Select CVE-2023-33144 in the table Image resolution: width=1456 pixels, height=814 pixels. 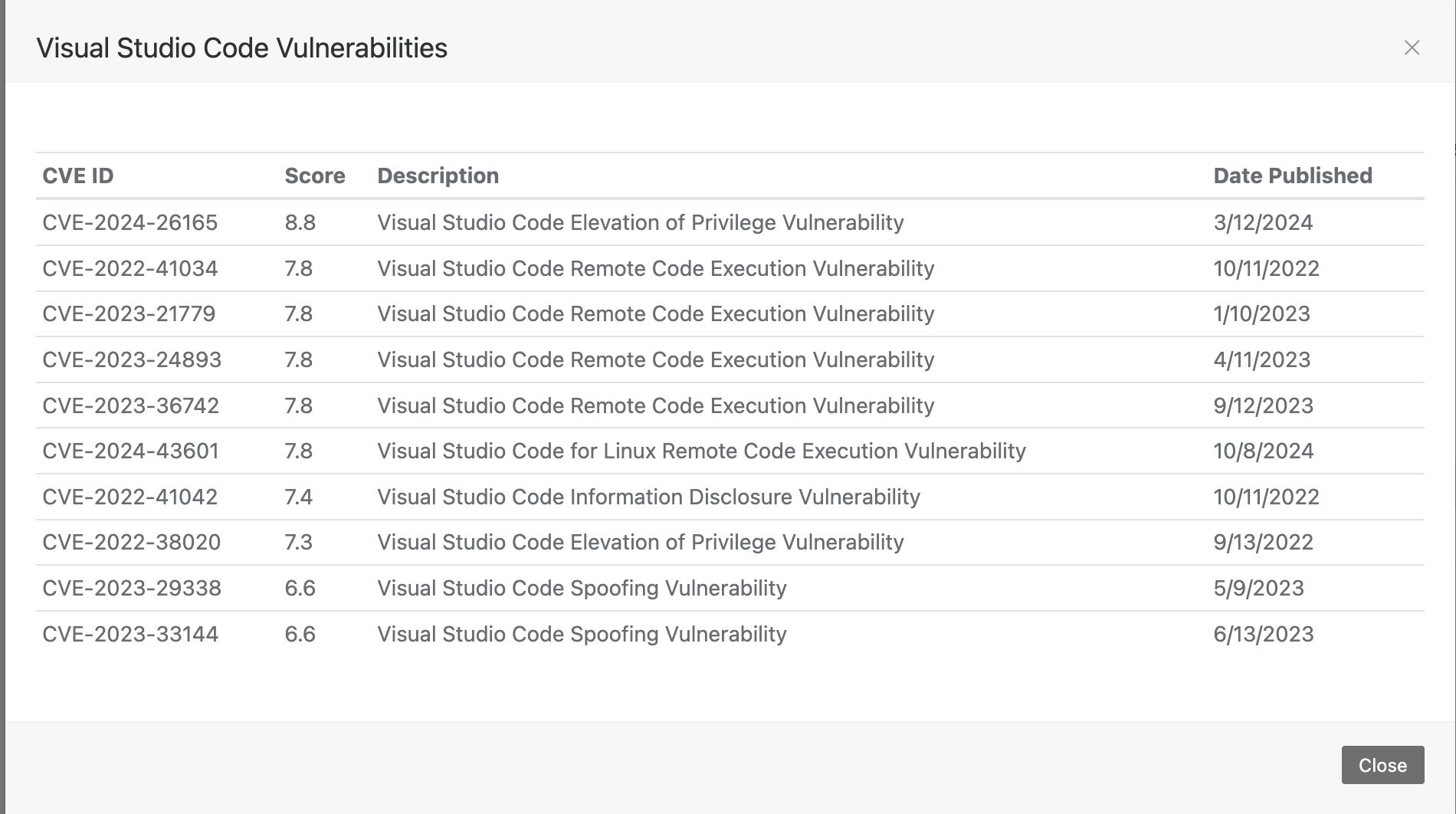pos(130,634)
